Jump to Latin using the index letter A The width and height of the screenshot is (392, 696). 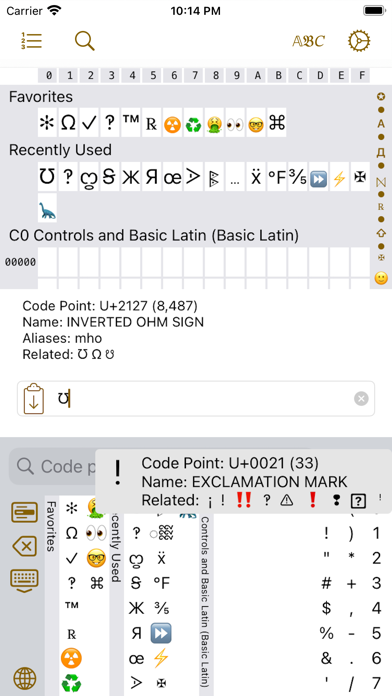click(x=380, y=124)
